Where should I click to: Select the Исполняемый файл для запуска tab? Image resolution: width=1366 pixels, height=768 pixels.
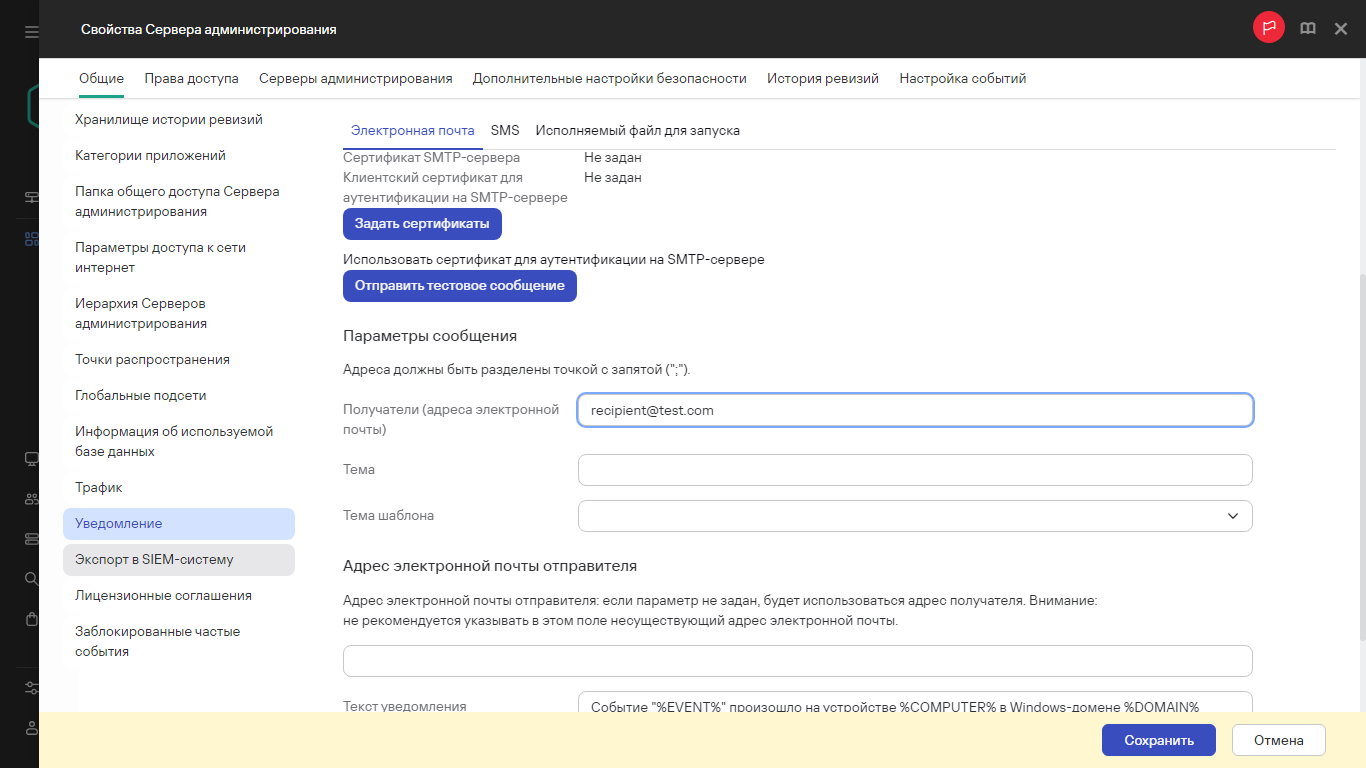637,131
